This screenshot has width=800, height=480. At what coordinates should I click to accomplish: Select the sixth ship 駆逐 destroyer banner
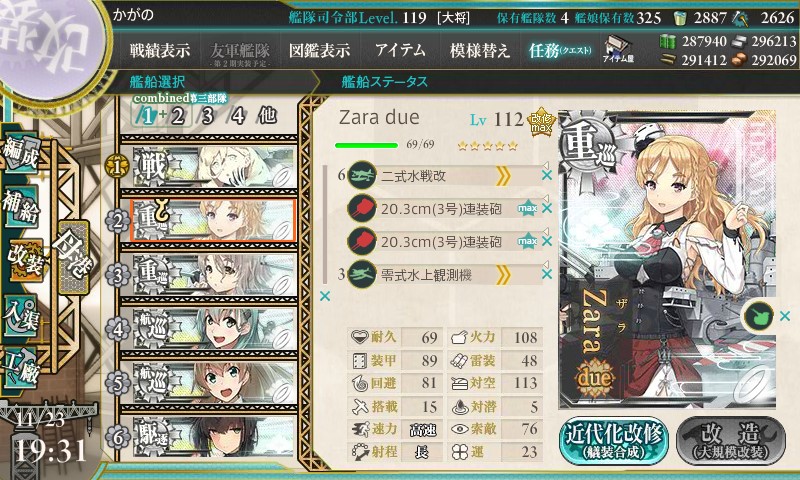coord(214,437)
